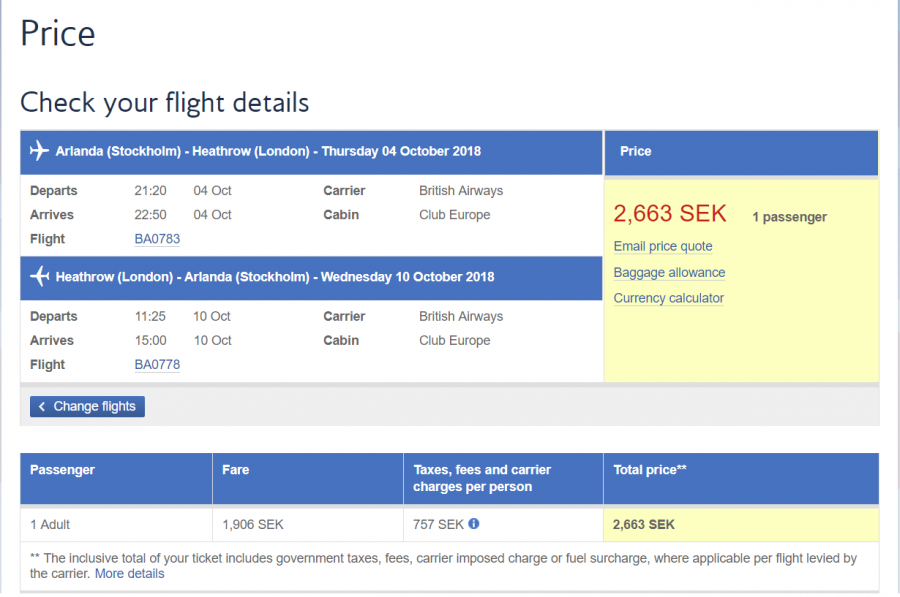Open the info icon next to 757 SEK
The image size is (900, 597).
474,524
